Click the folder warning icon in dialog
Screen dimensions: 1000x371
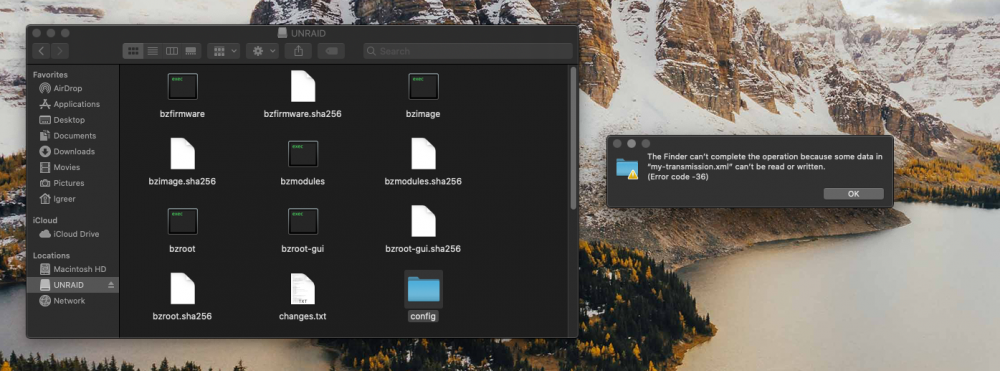pos(627,168)
